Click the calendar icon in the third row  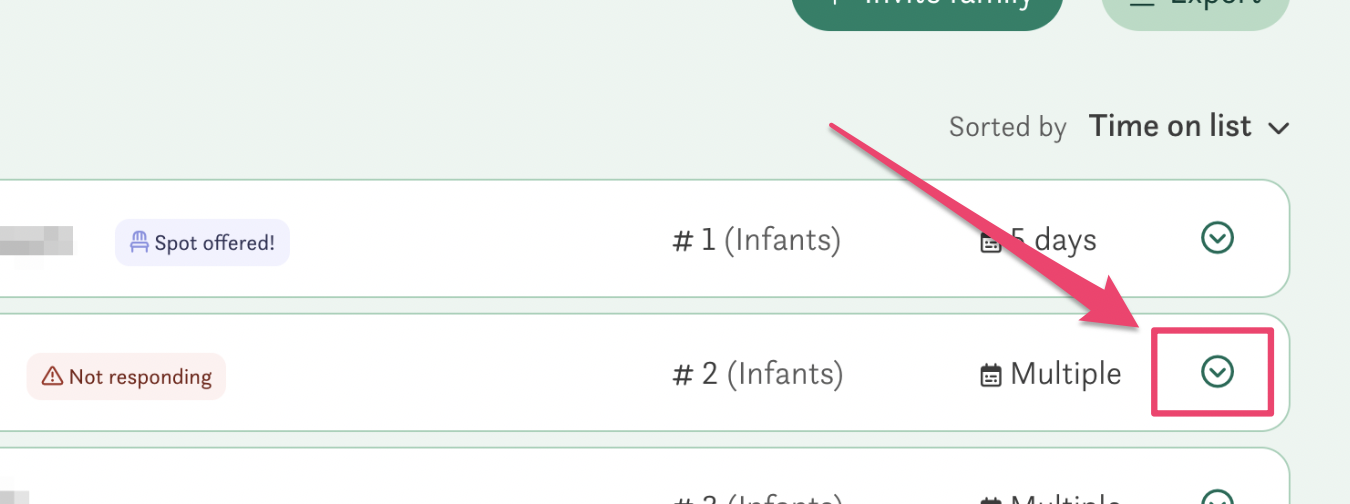click(x=991, y=498)
